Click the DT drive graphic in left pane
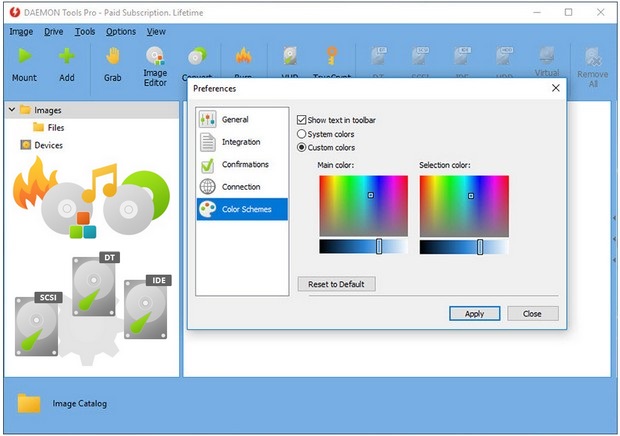The height and width of the screenshot is (436, 620). (95, 284)
